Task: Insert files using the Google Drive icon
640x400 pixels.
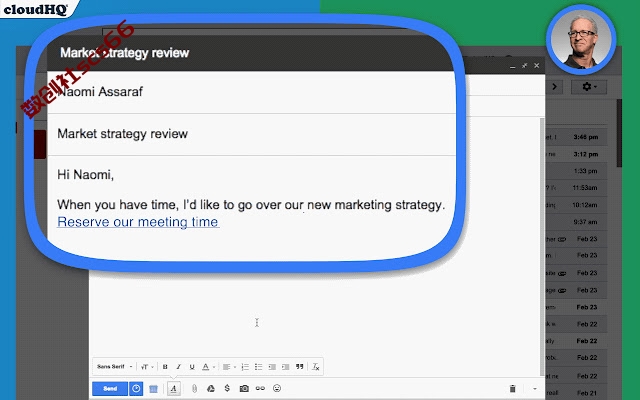Action: coord(211,389)
